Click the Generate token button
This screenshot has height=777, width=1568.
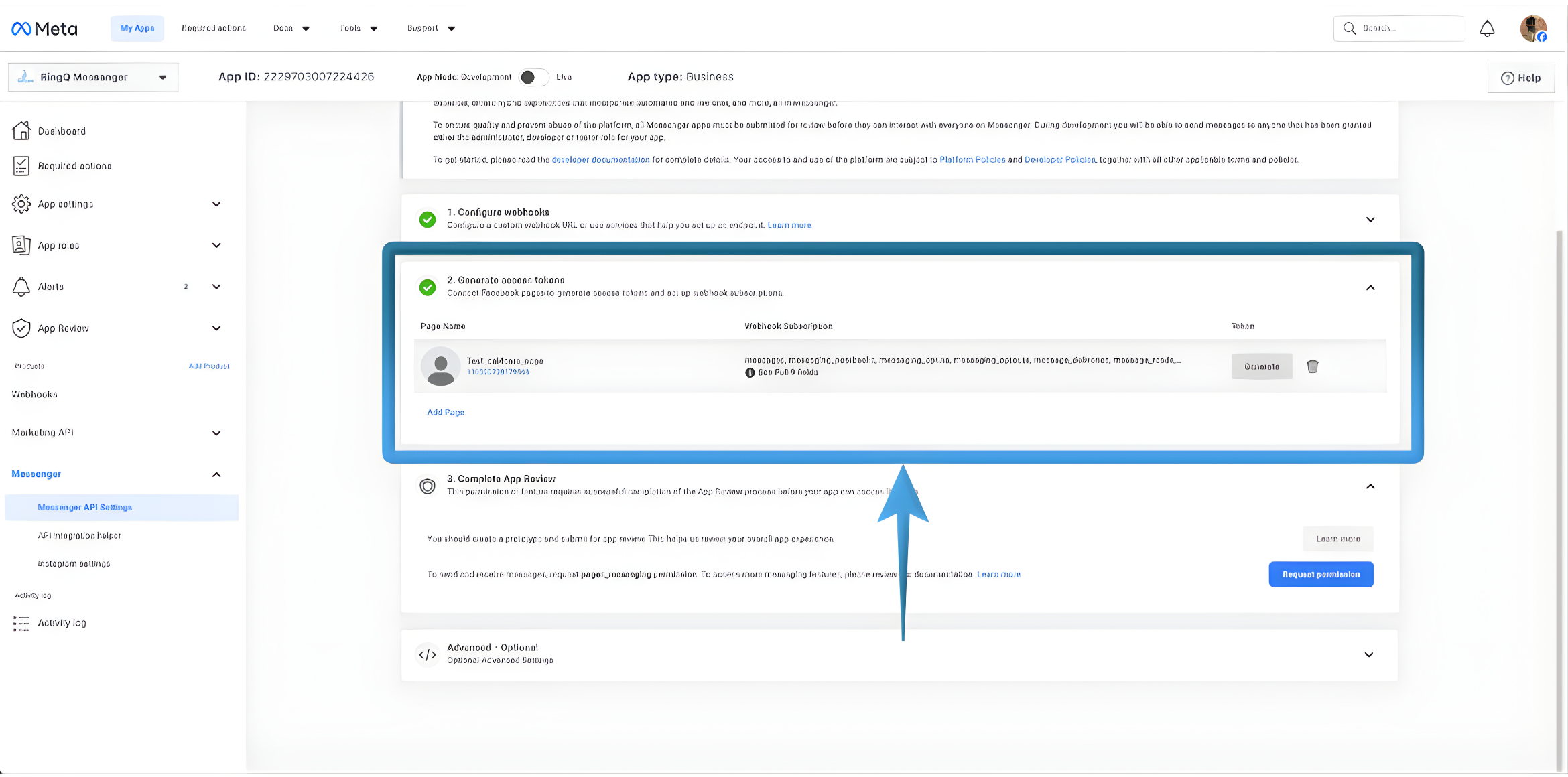(1261, 366)
